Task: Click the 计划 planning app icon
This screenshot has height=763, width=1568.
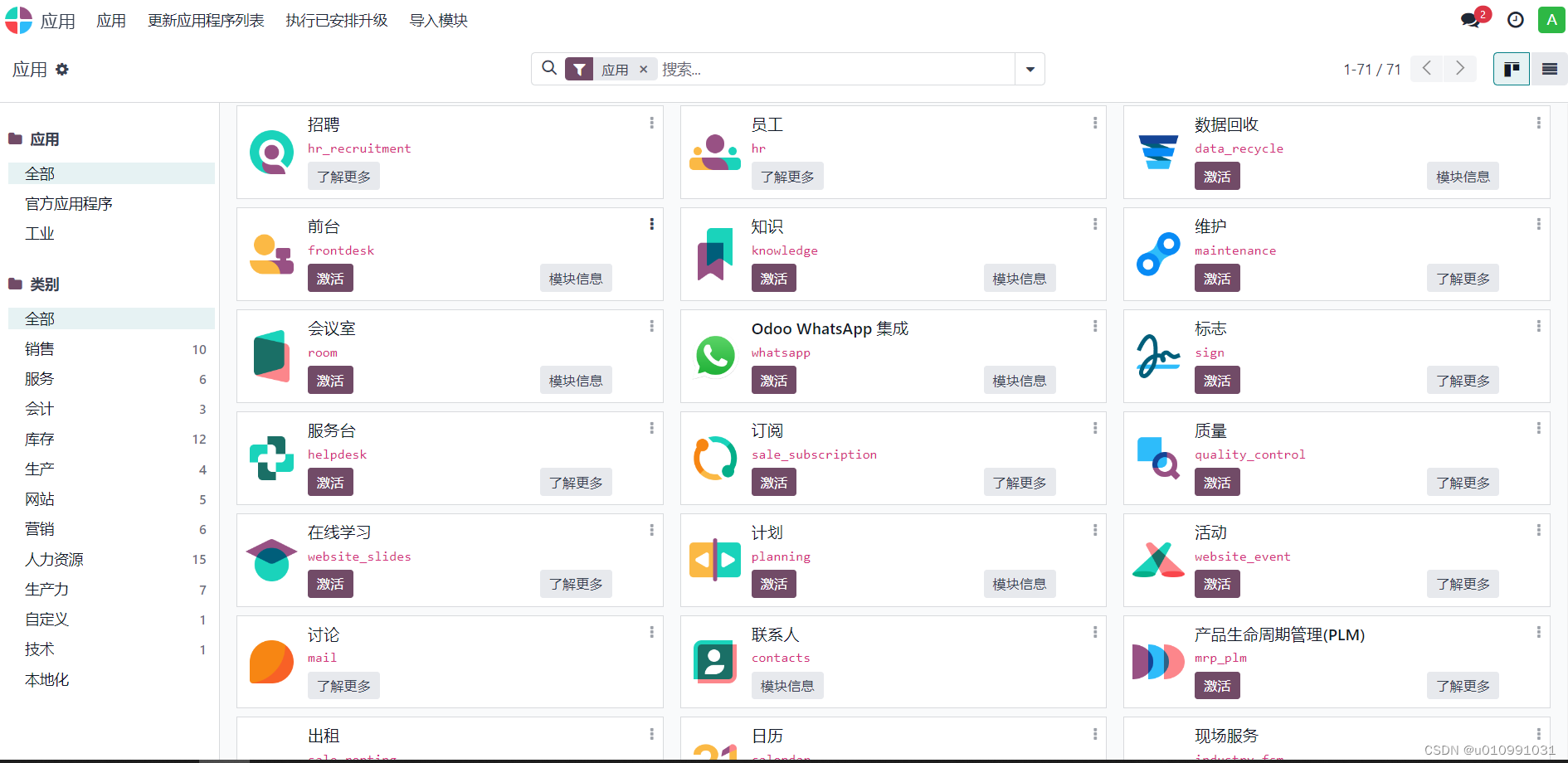Action: coord(714,560)
